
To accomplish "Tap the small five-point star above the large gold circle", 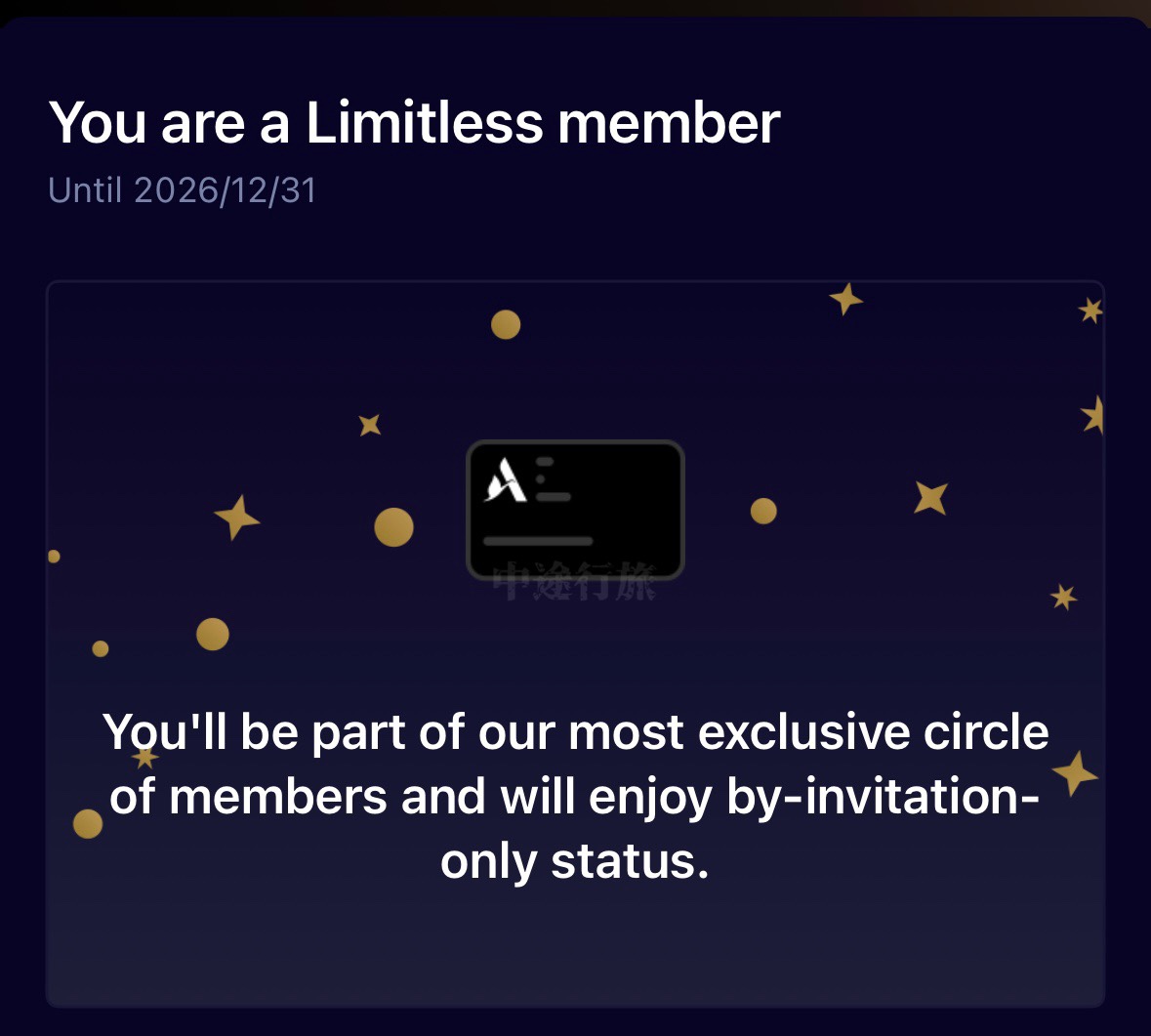I will click(x=370, y=425).
